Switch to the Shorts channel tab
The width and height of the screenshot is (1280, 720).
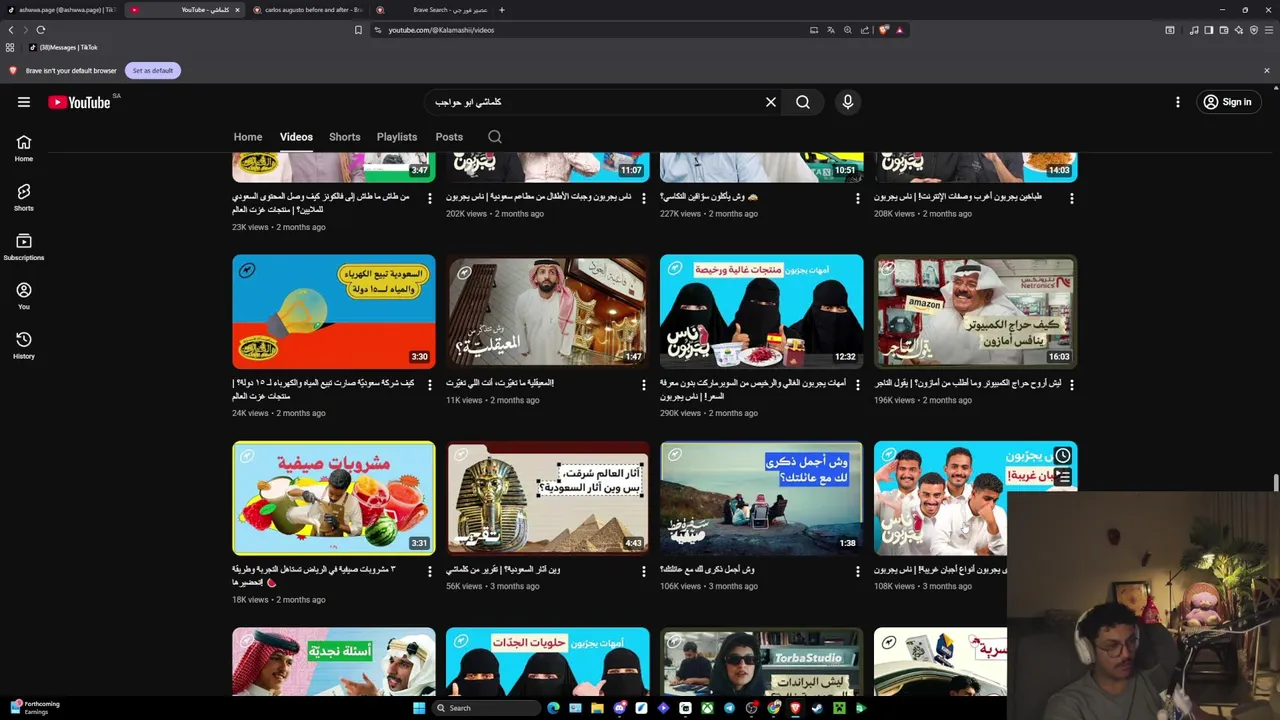tap(345, 137)
